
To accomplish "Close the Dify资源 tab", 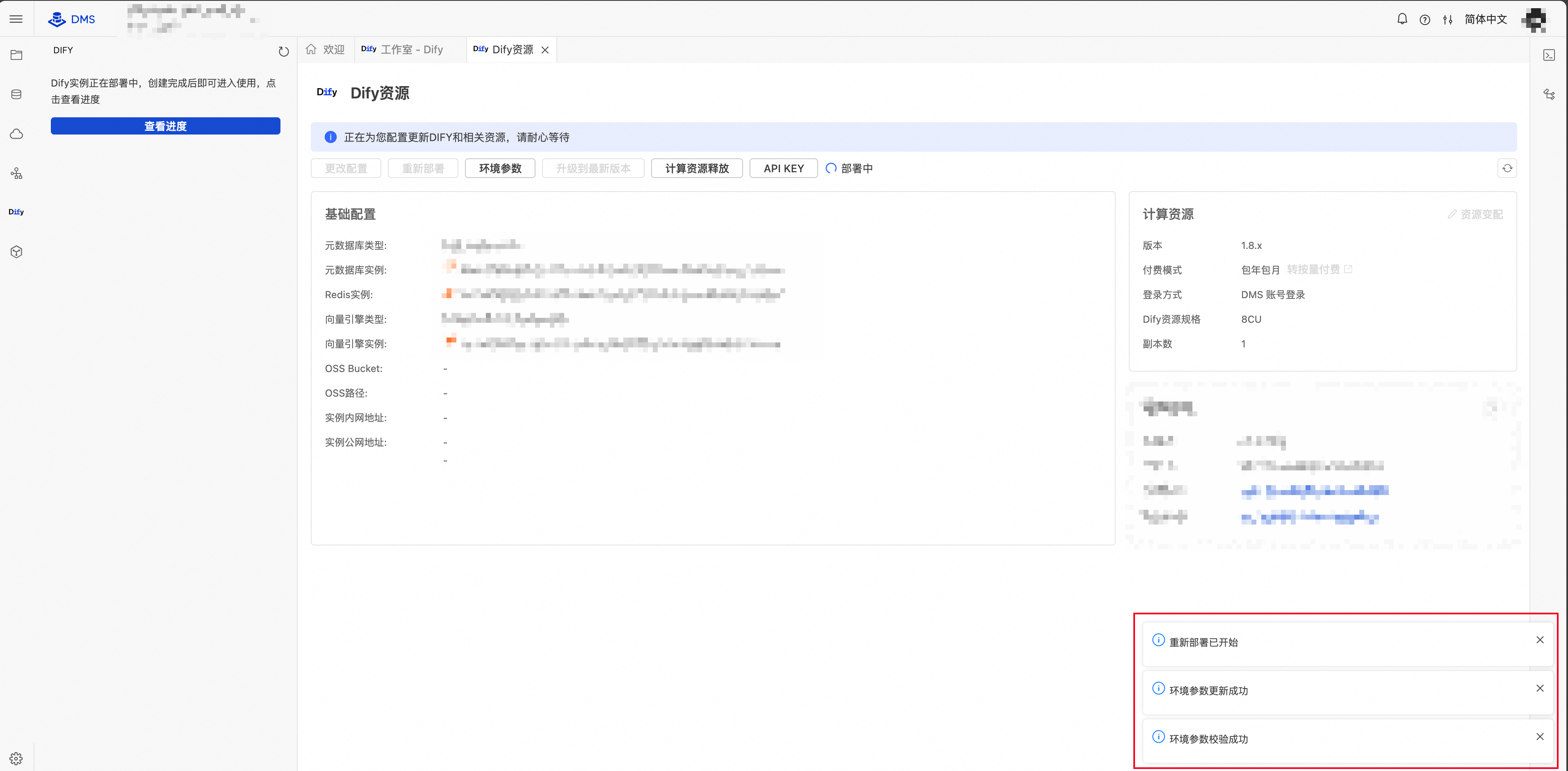I will tap(545, 50).
